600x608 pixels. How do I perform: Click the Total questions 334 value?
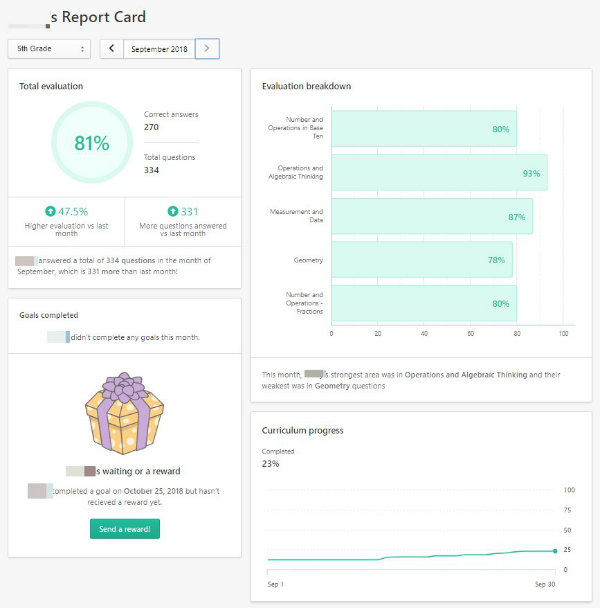151,170
